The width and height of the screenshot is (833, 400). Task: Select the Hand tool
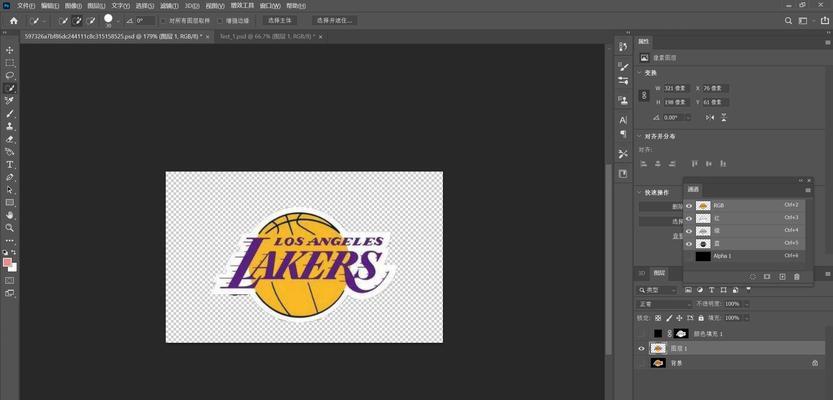click(x=10, y=215)
